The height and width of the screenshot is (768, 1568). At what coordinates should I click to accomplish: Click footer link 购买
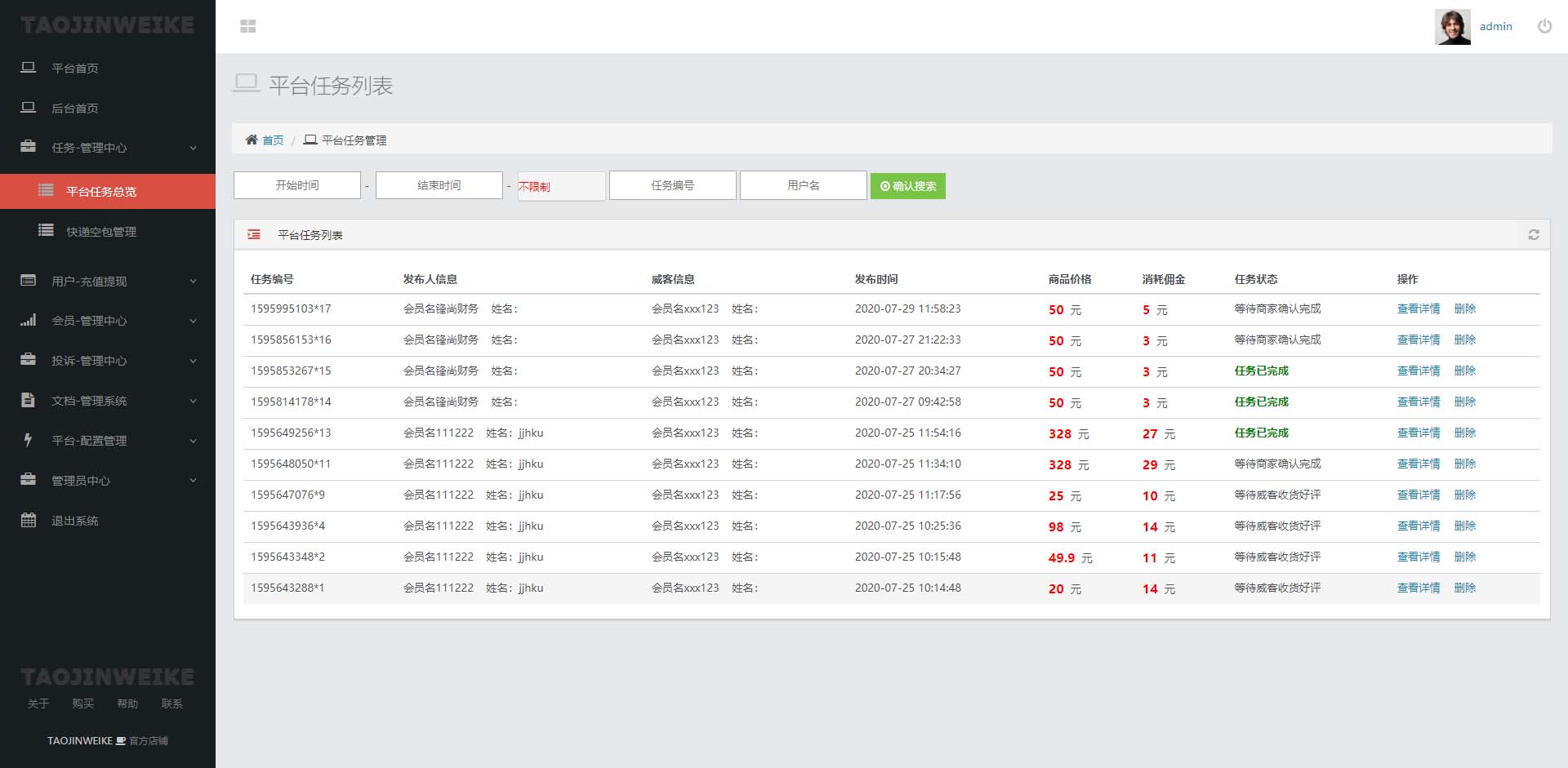83,704
